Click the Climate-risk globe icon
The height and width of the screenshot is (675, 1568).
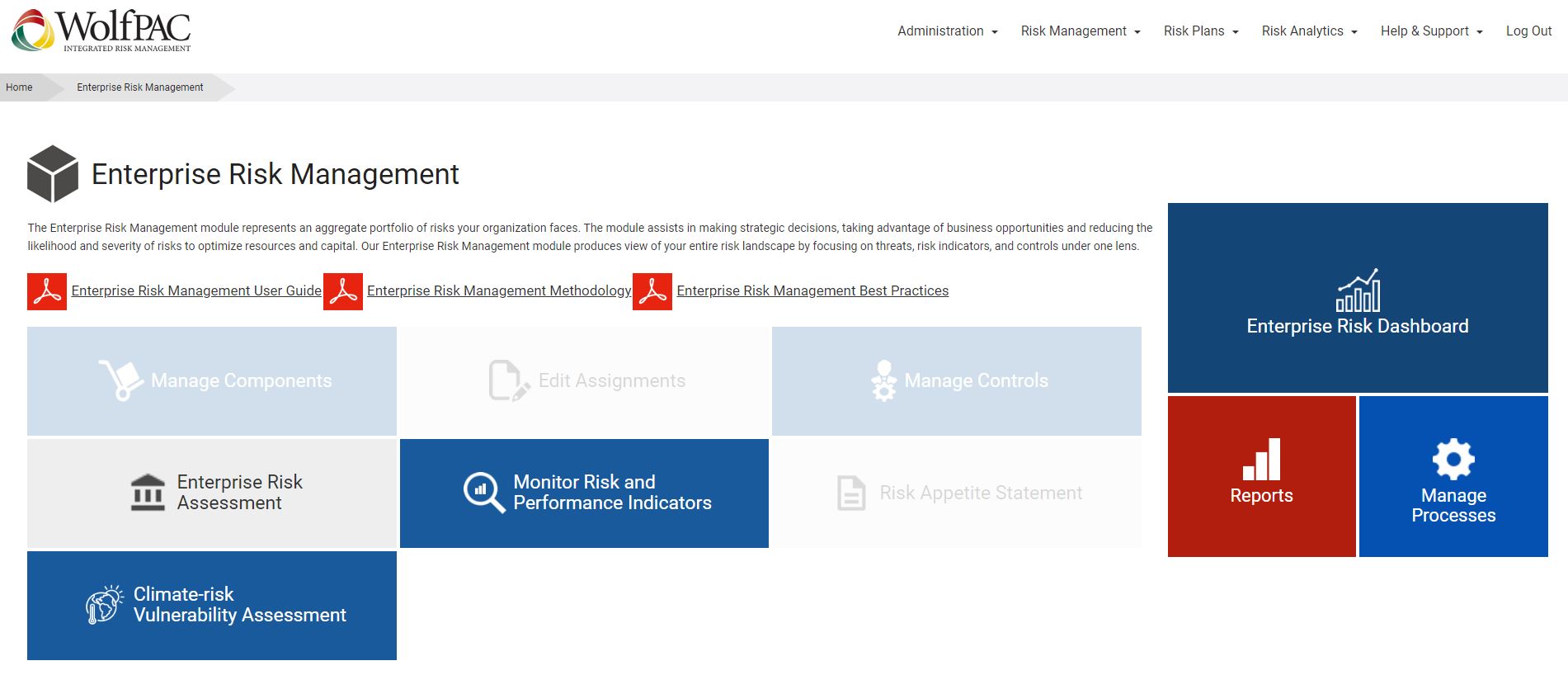[x=104, y=604]
